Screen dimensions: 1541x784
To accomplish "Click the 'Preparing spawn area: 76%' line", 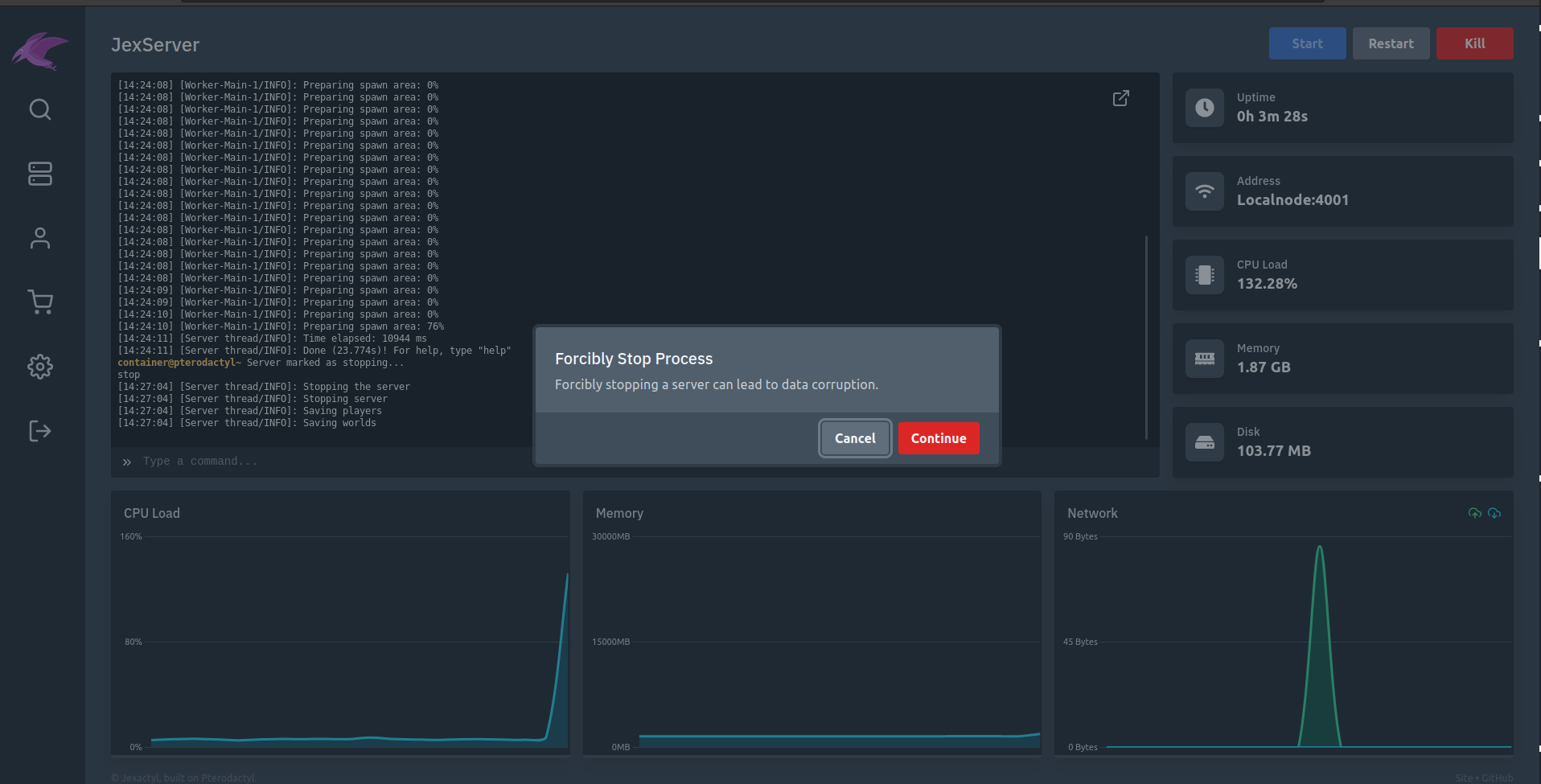I will tap(281, 326).
